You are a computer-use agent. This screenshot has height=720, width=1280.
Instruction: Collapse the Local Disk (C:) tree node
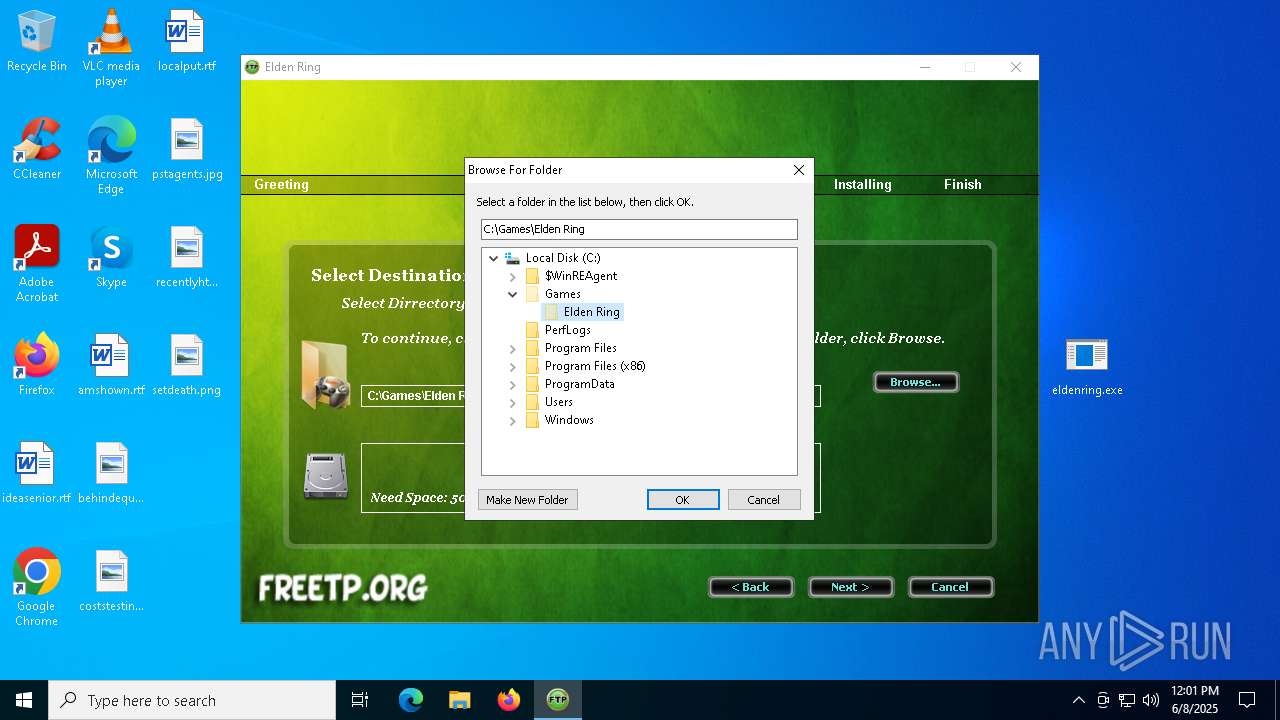coord(493,258)
